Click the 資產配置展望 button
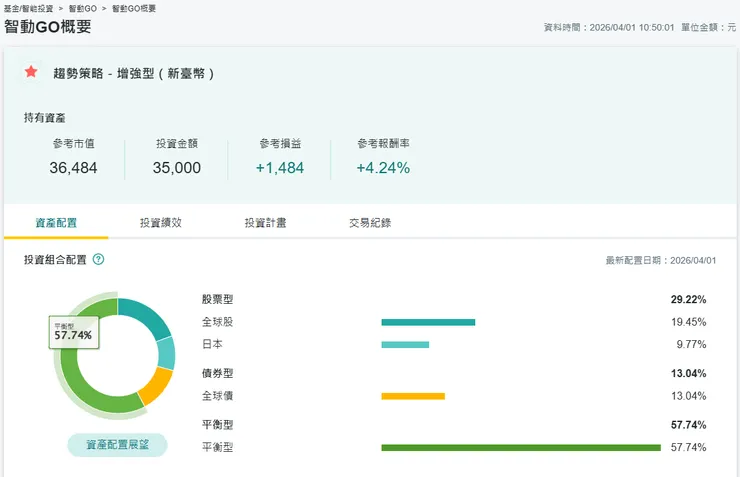The width and height of the screenshot is (740, 477). 118,445
